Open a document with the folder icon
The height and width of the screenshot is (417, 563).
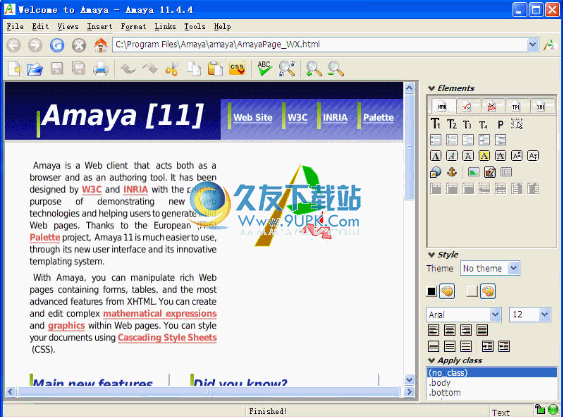35,69
